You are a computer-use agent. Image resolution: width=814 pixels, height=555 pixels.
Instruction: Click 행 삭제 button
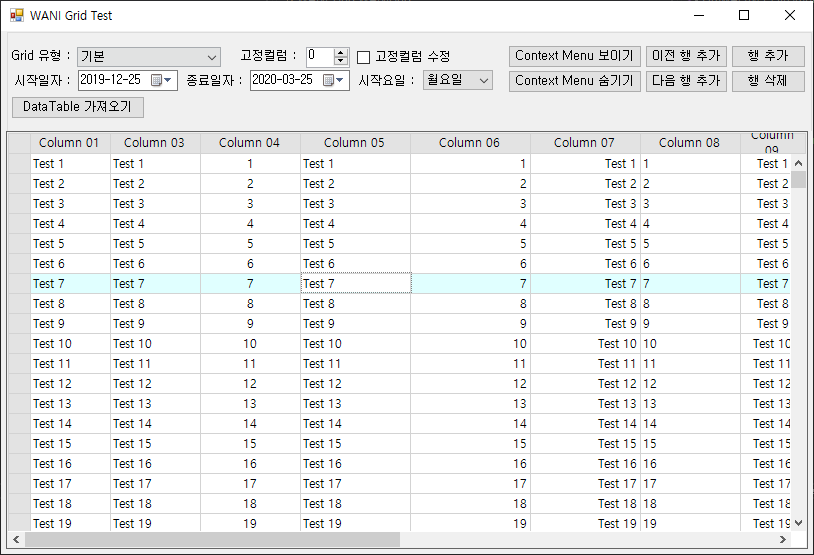768,81
